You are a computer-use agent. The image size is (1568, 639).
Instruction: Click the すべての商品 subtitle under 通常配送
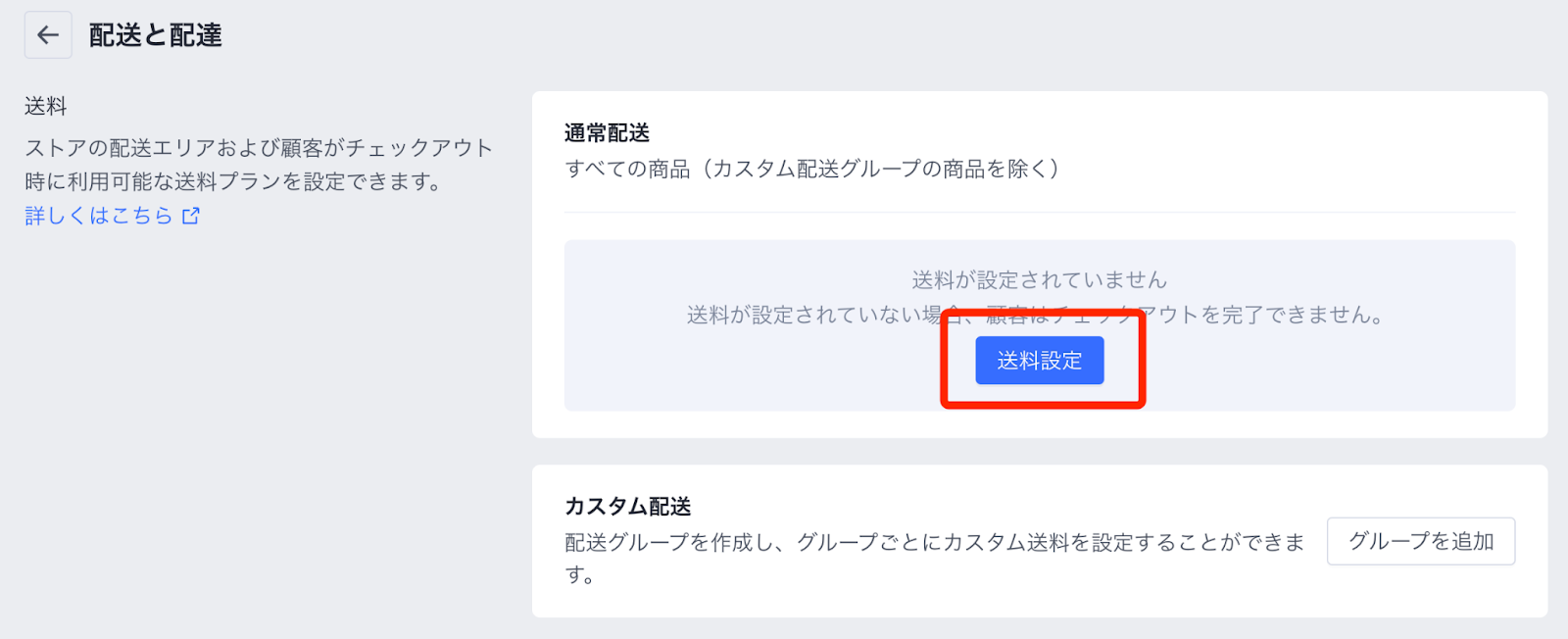[812, 169]
